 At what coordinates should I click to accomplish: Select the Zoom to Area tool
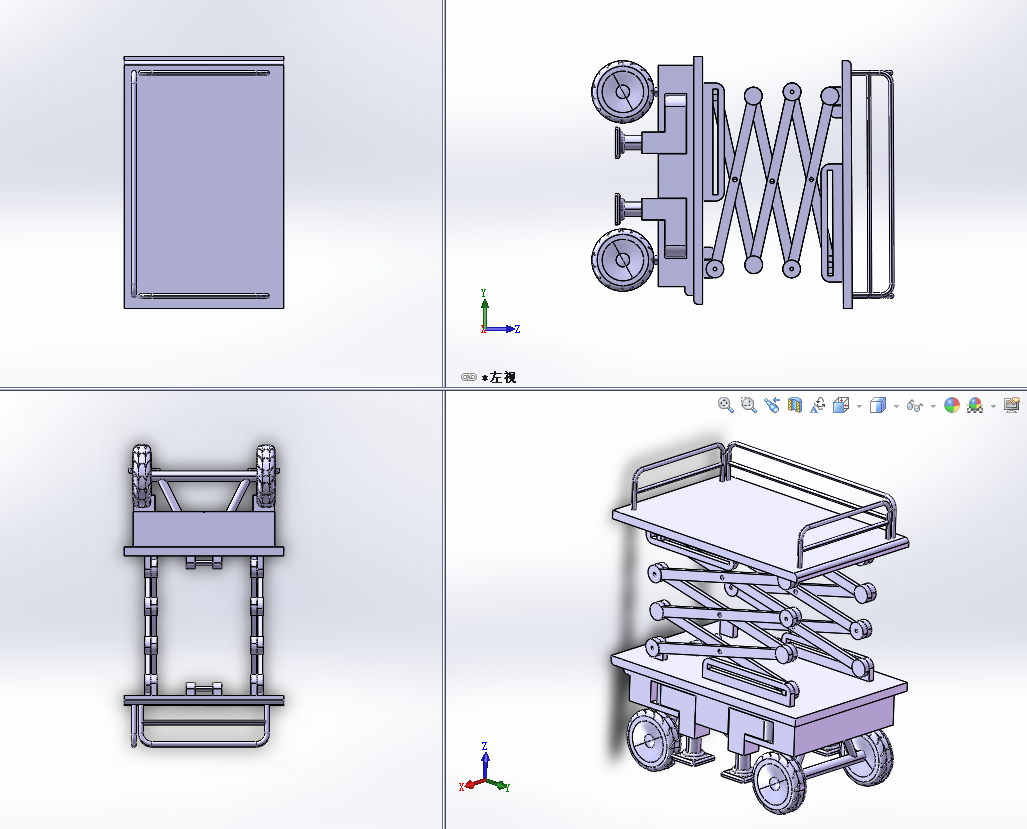pyautogui.click(x=749, y=405)
